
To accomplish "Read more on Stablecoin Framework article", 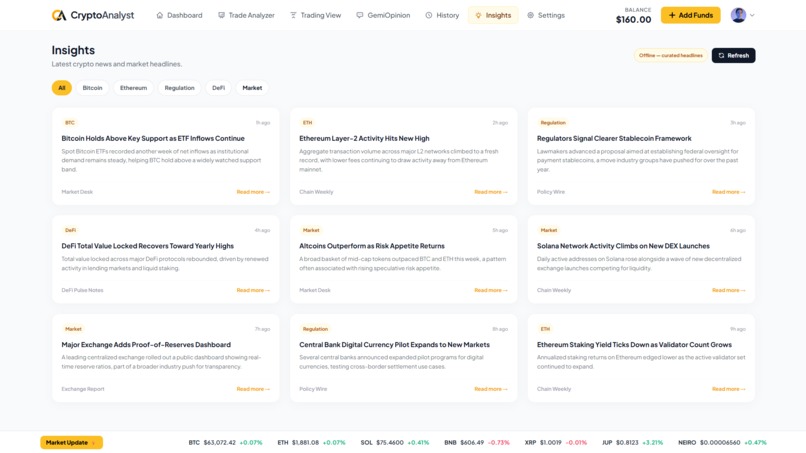I will pyautogui.click(x=728, y=192).
